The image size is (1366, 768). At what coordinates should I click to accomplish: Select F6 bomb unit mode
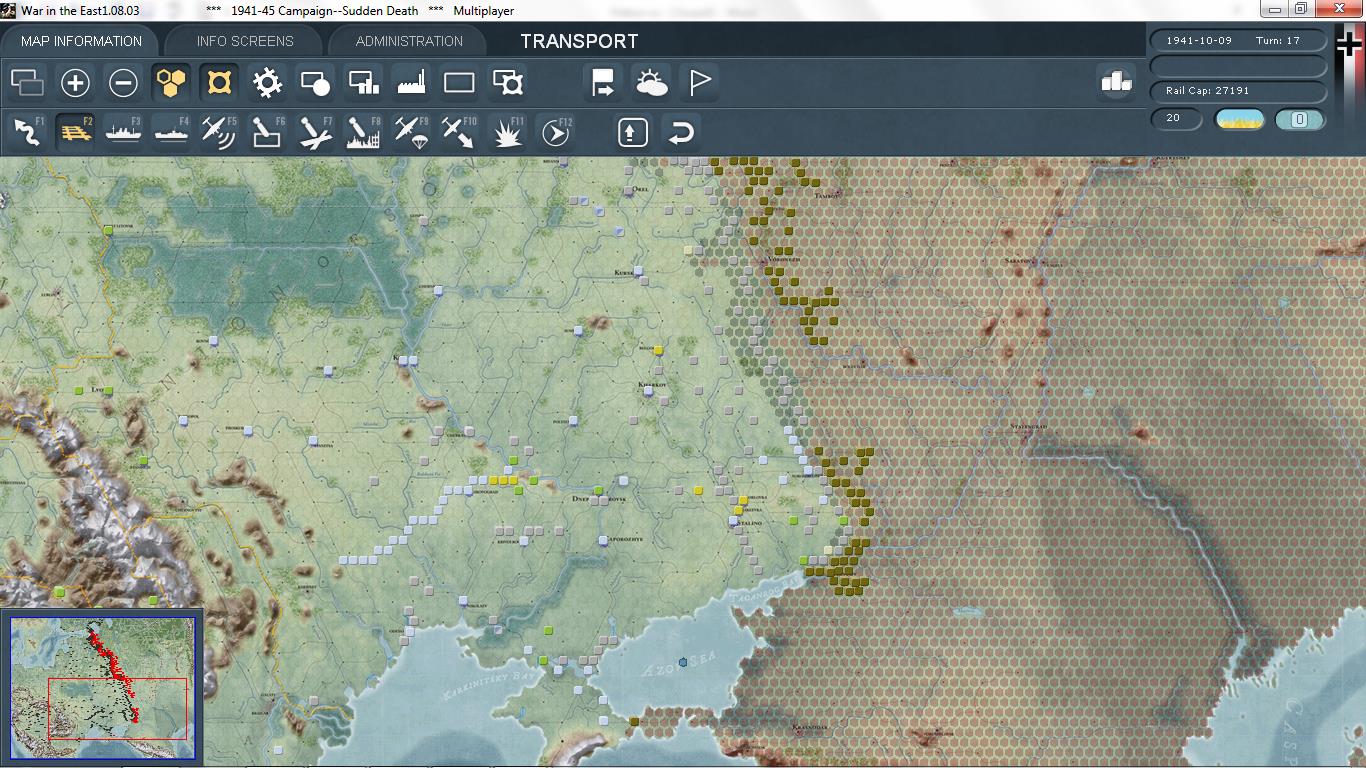click(267, 132)
